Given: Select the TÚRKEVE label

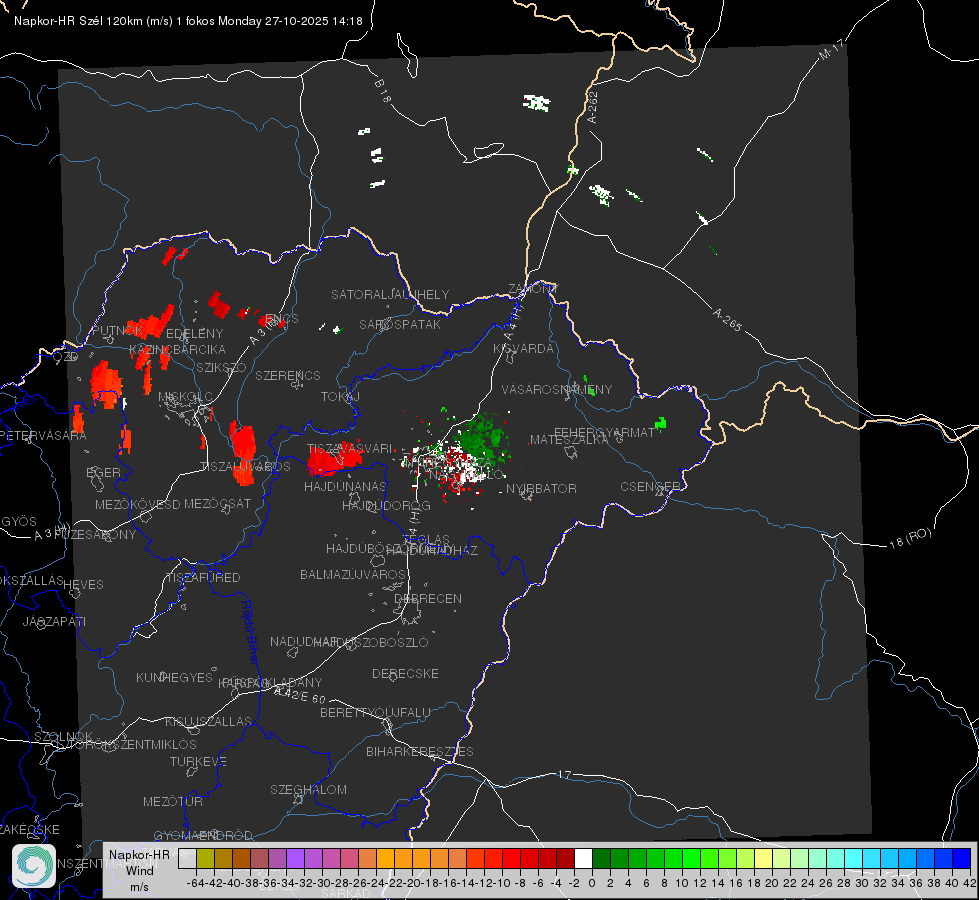Looking at the screenshot, I should [199, 761].
